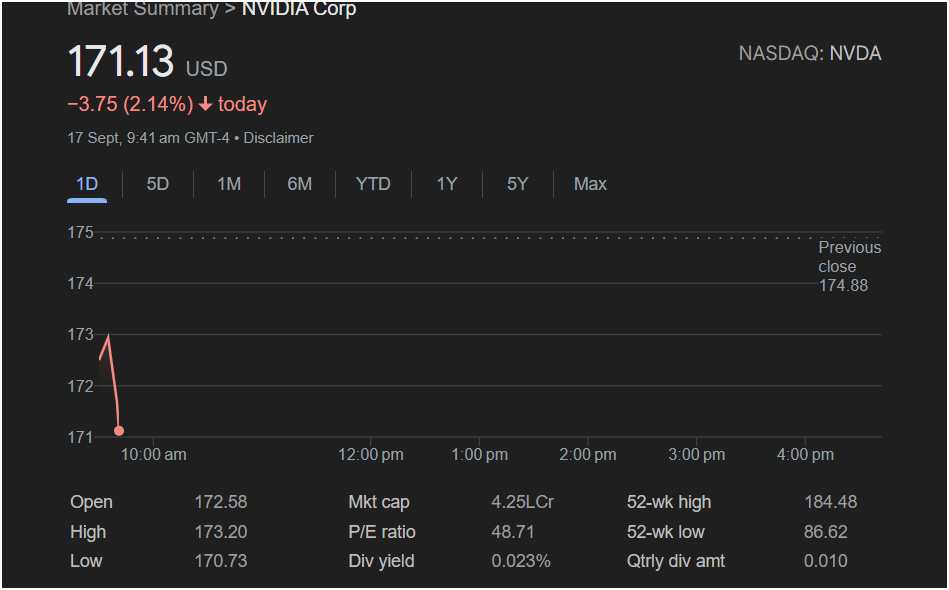
Task: Click the Market Summary breadcrumb
Action: coord(142,9)
